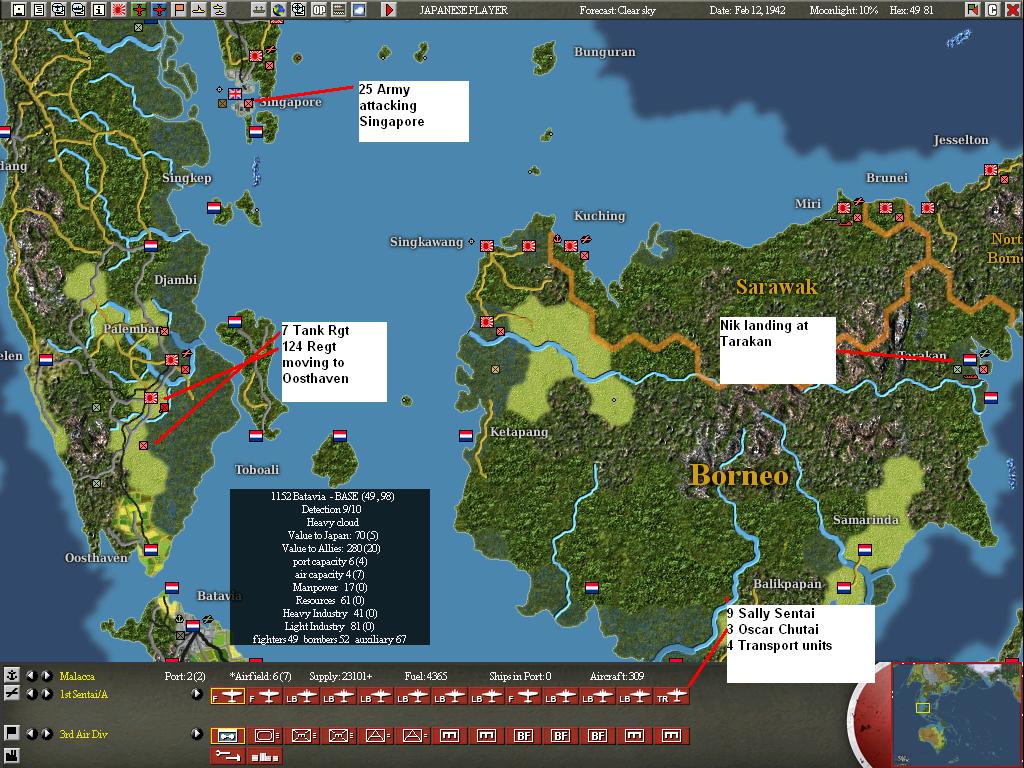Screen dimensions: 1024x768
Task: Expand the ground units row arrow
Action: pos(197,733)
